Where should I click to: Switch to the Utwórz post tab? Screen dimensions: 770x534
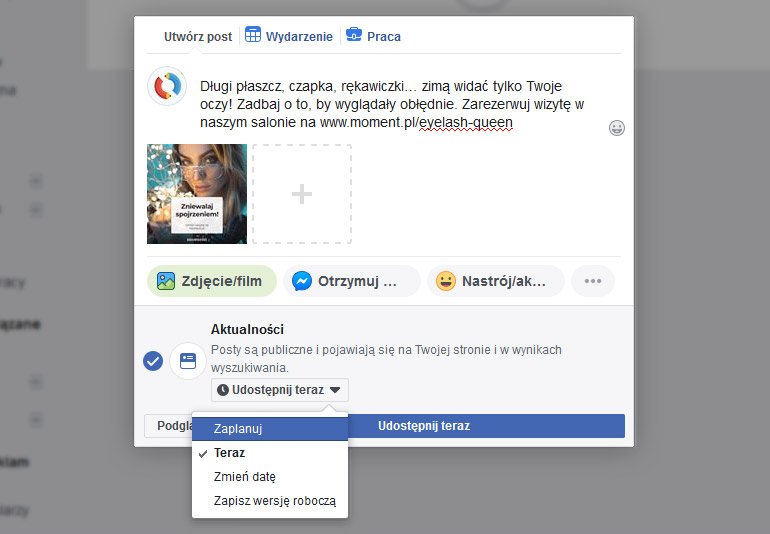(198, 36)
